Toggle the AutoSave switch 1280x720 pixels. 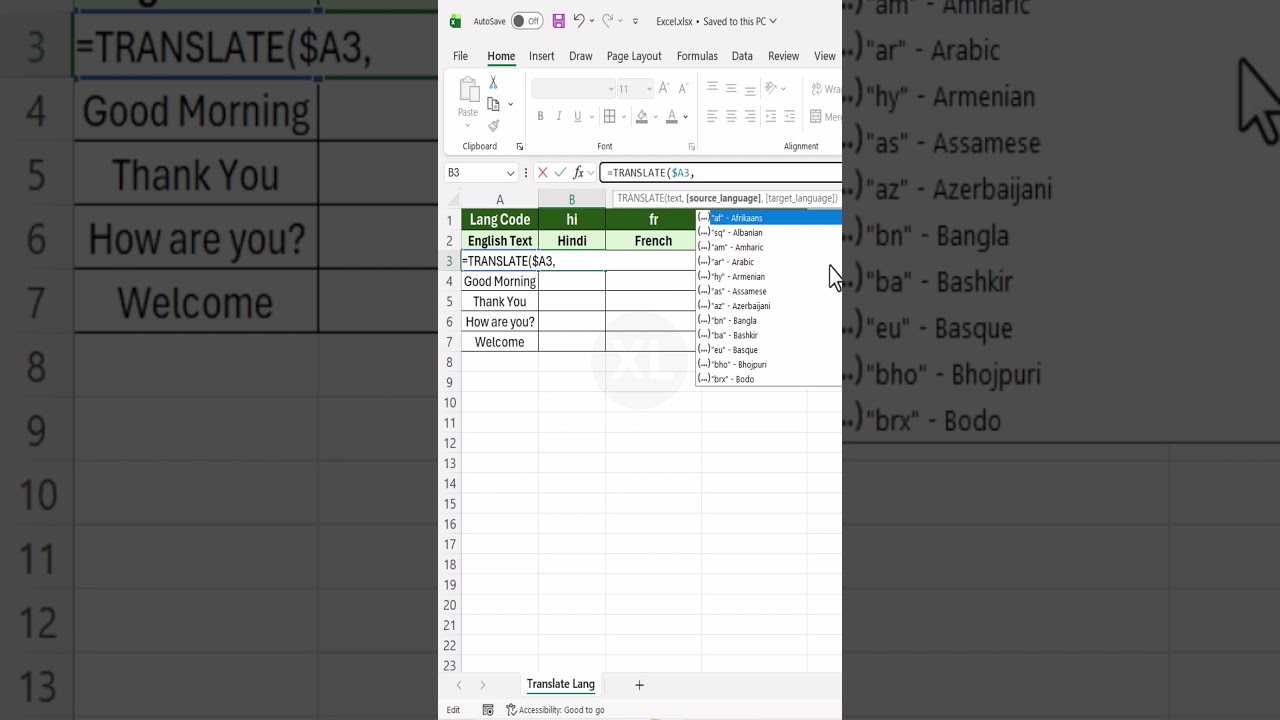coord(526,21)
